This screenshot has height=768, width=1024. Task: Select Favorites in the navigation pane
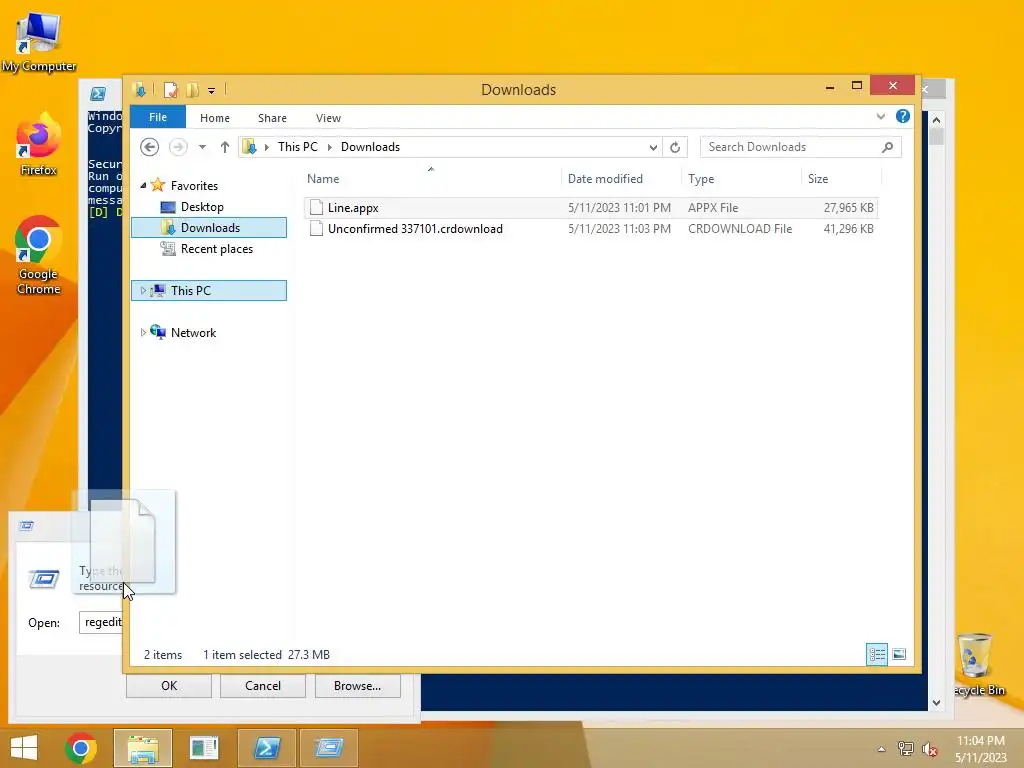click(195, 185)
